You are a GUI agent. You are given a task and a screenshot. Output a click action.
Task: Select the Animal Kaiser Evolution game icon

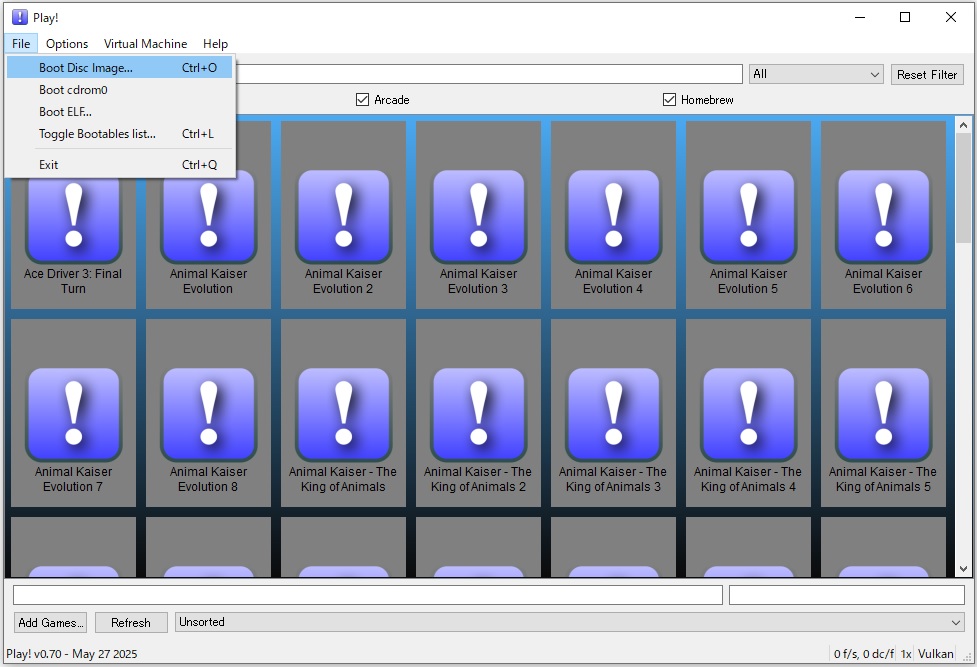pyautogui.click(x=208, y=215)
